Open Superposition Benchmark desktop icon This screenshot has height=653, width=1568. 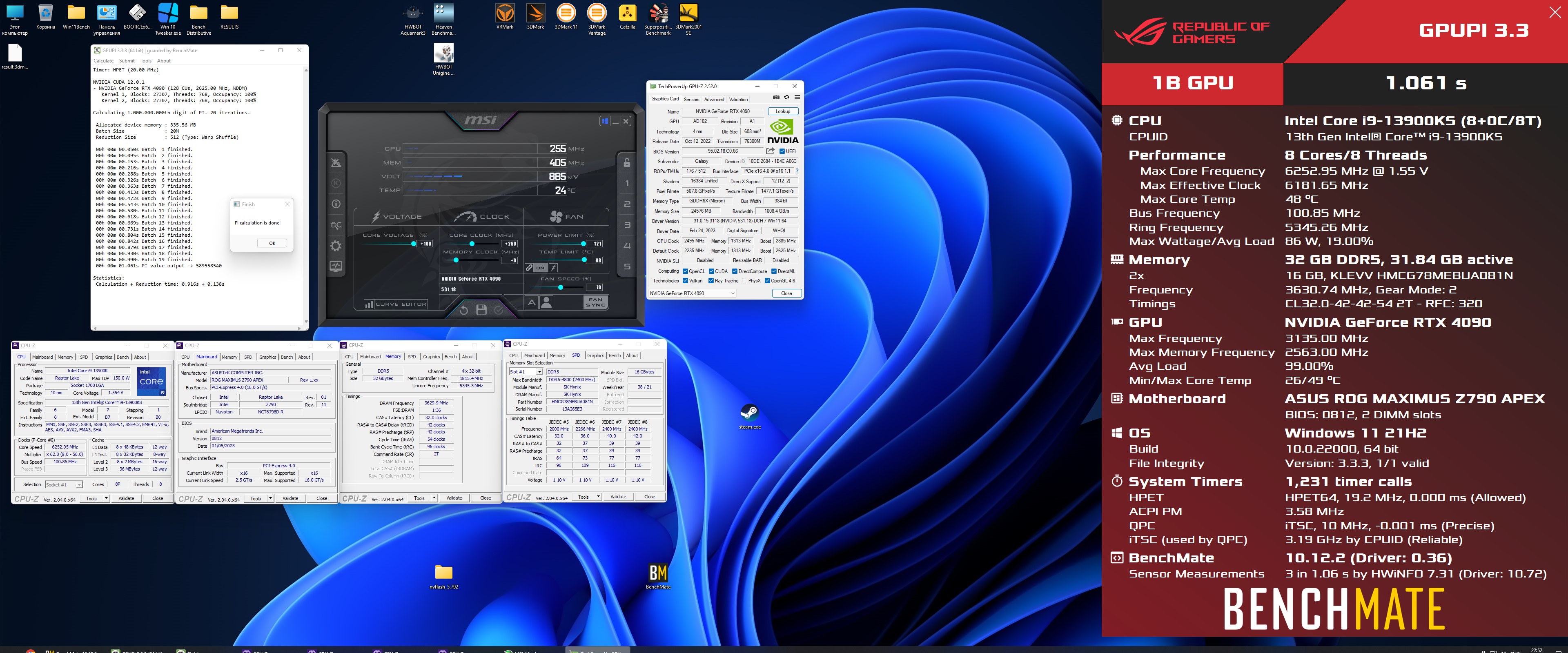point(658,20)
